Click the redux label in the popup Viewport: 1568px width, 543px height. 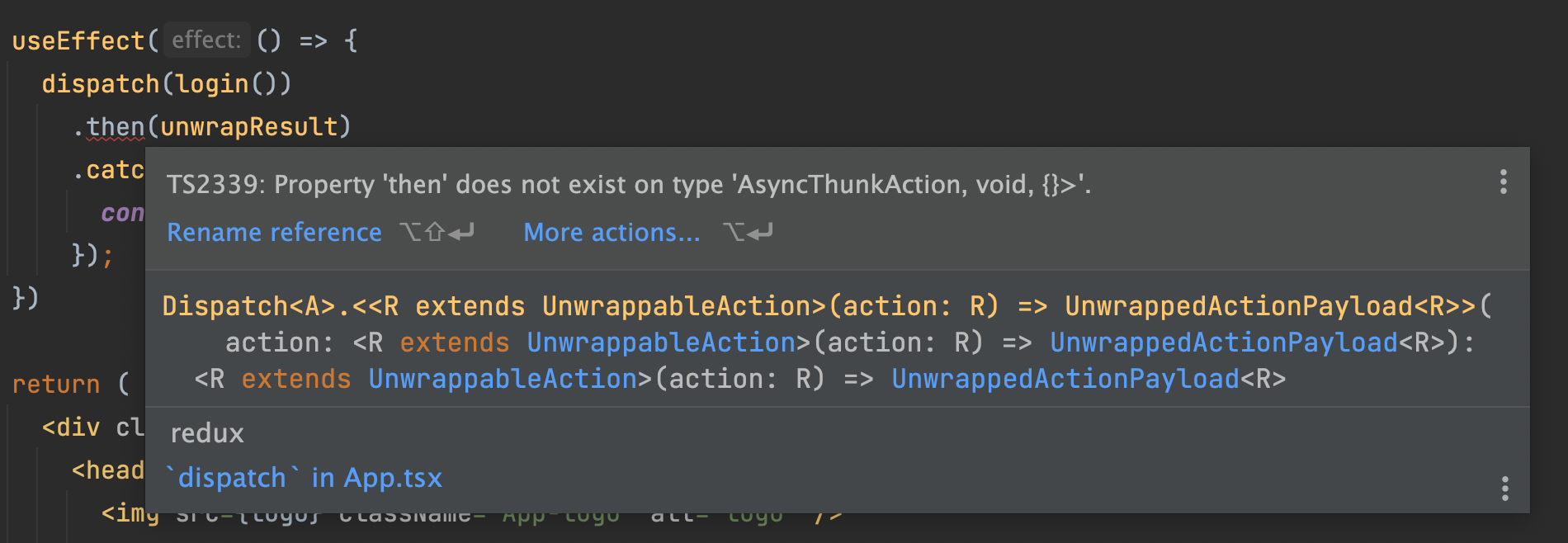[x=205, y=432]
